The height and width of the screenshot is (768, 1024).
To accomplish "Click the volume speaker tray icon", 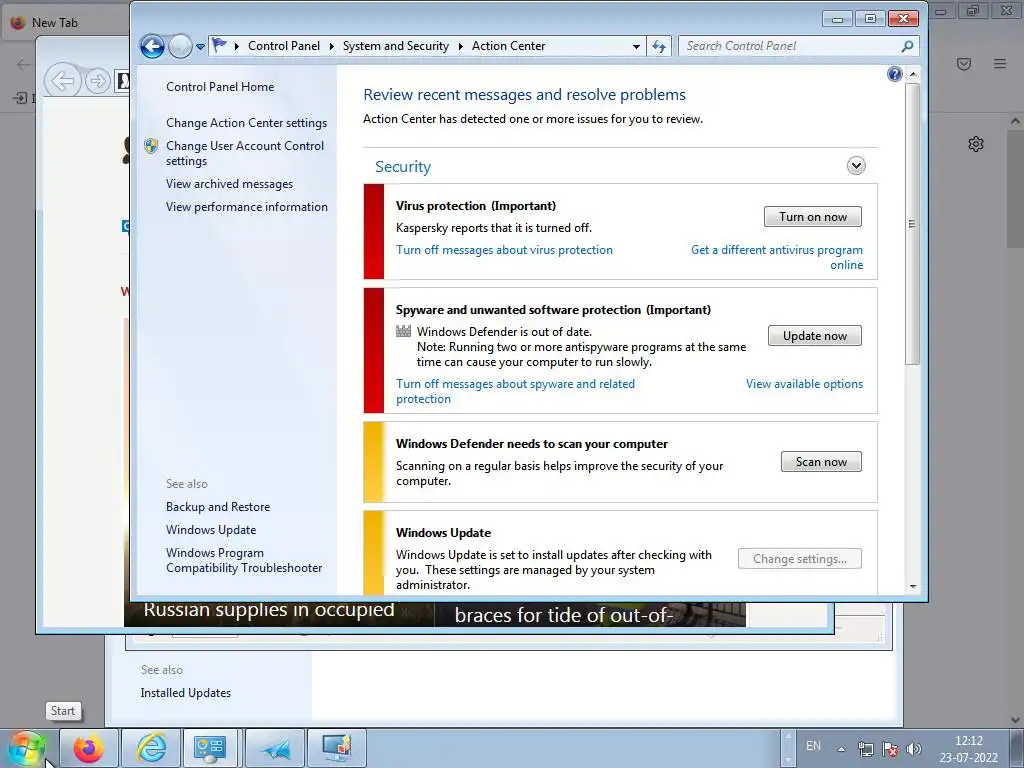I will (914, 749).
